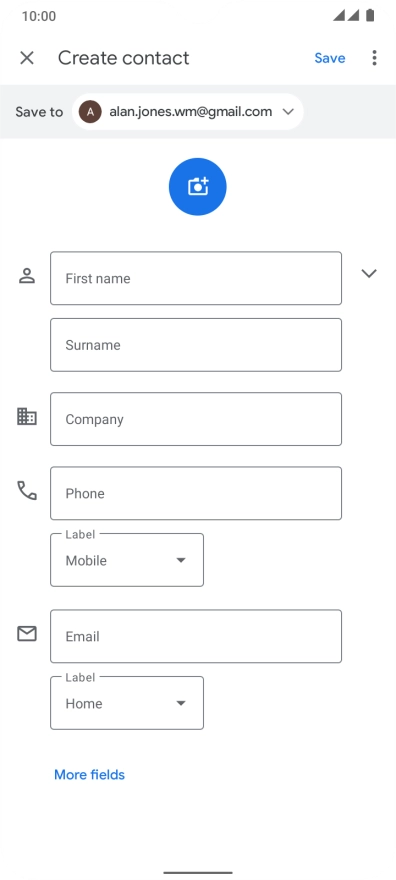
Task: Open the Save to account dropdown
Action: 188,112
